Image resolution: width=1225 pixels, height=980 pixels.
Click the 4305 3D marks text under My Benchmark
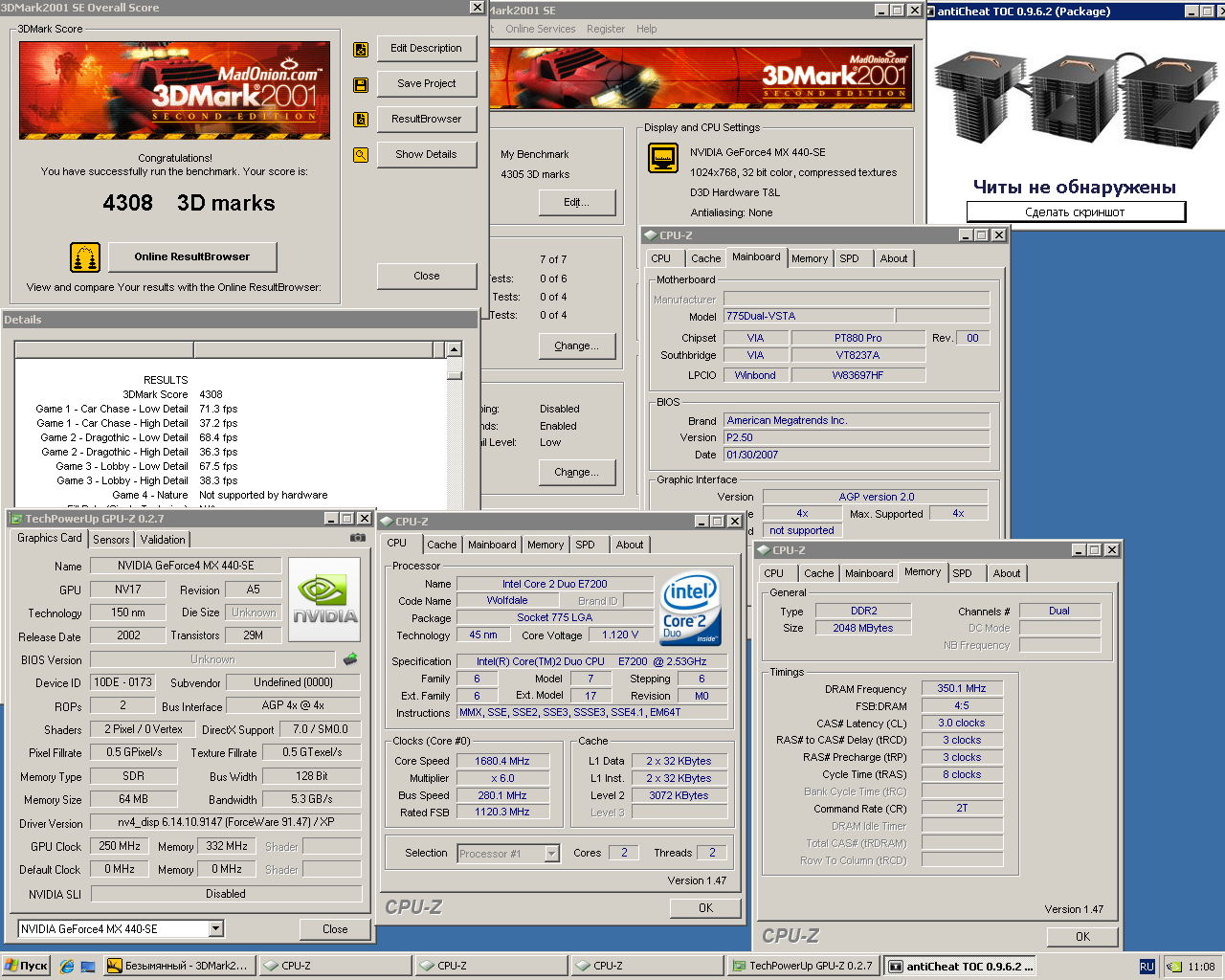[535, 174]
